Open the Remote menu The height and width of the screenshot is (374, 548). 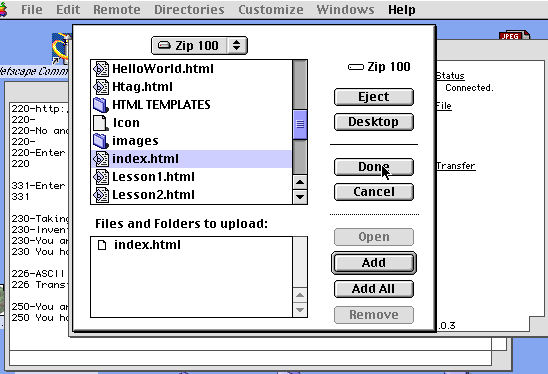coord(117,9)
